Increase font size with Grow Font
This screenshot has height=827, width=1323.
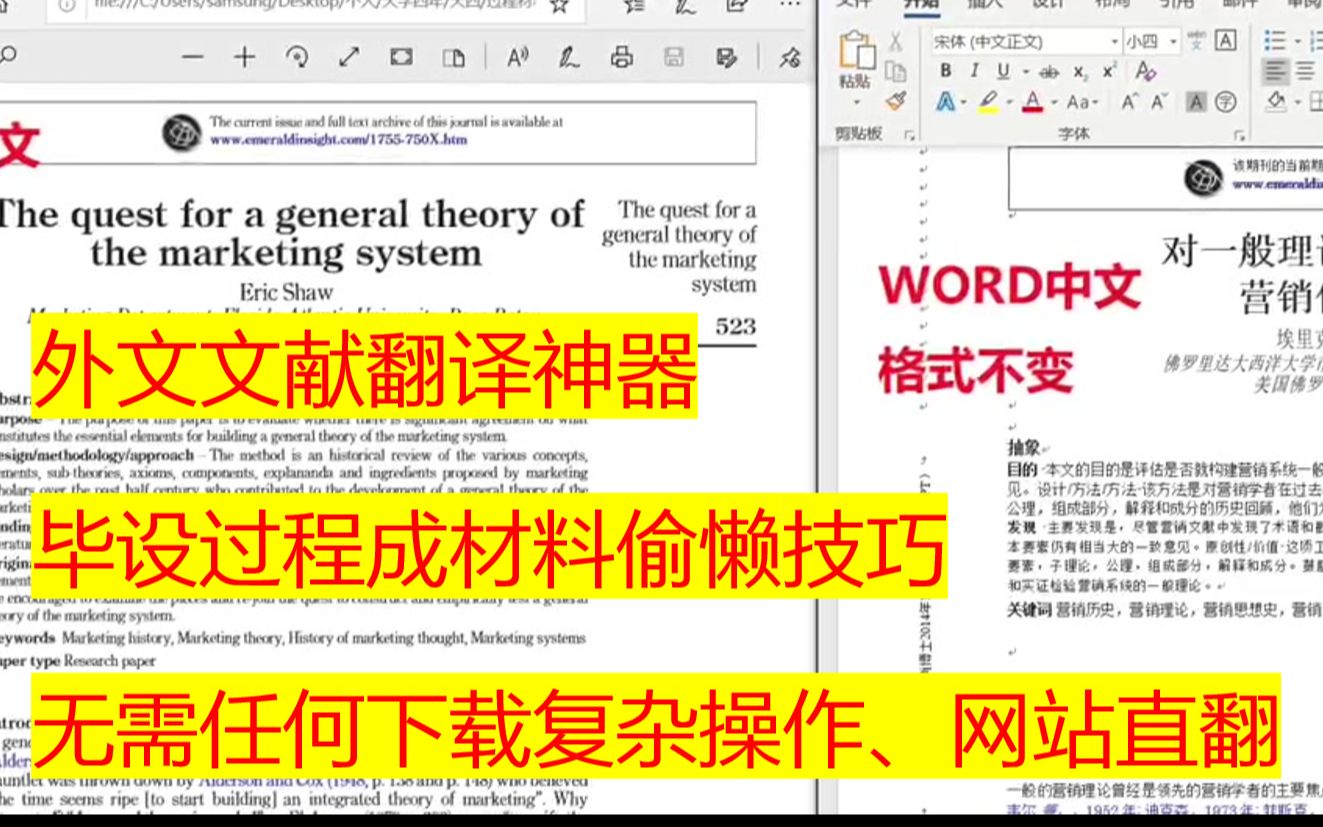[1129, 102]
